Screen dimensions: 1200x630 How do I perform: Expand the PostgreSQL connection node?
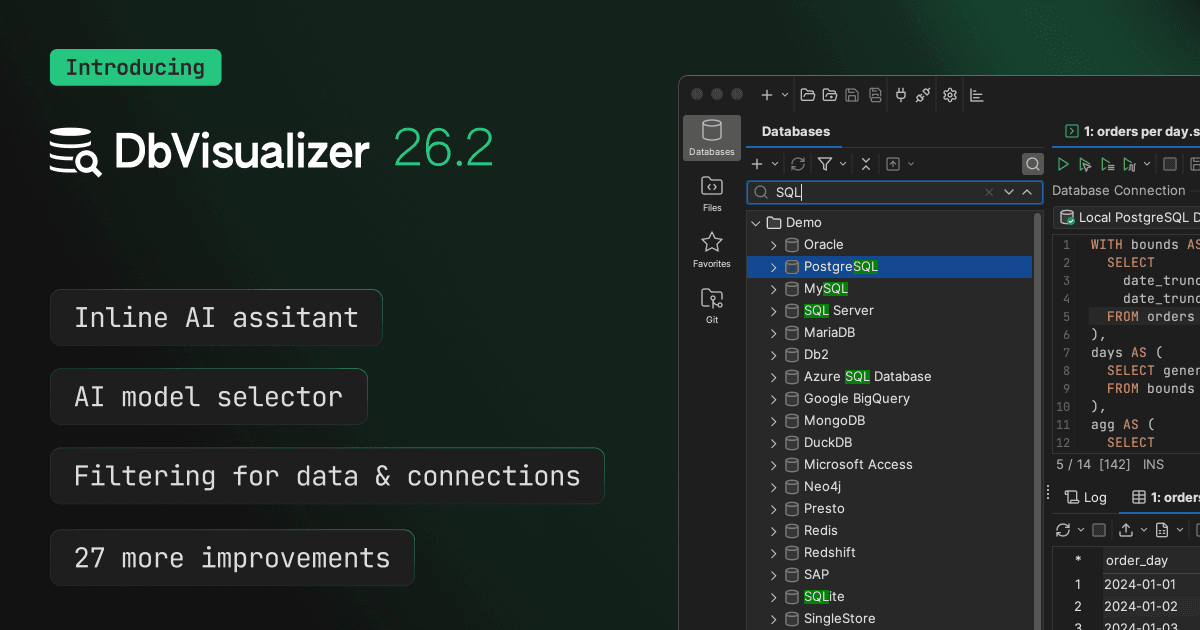coord(773,266)
